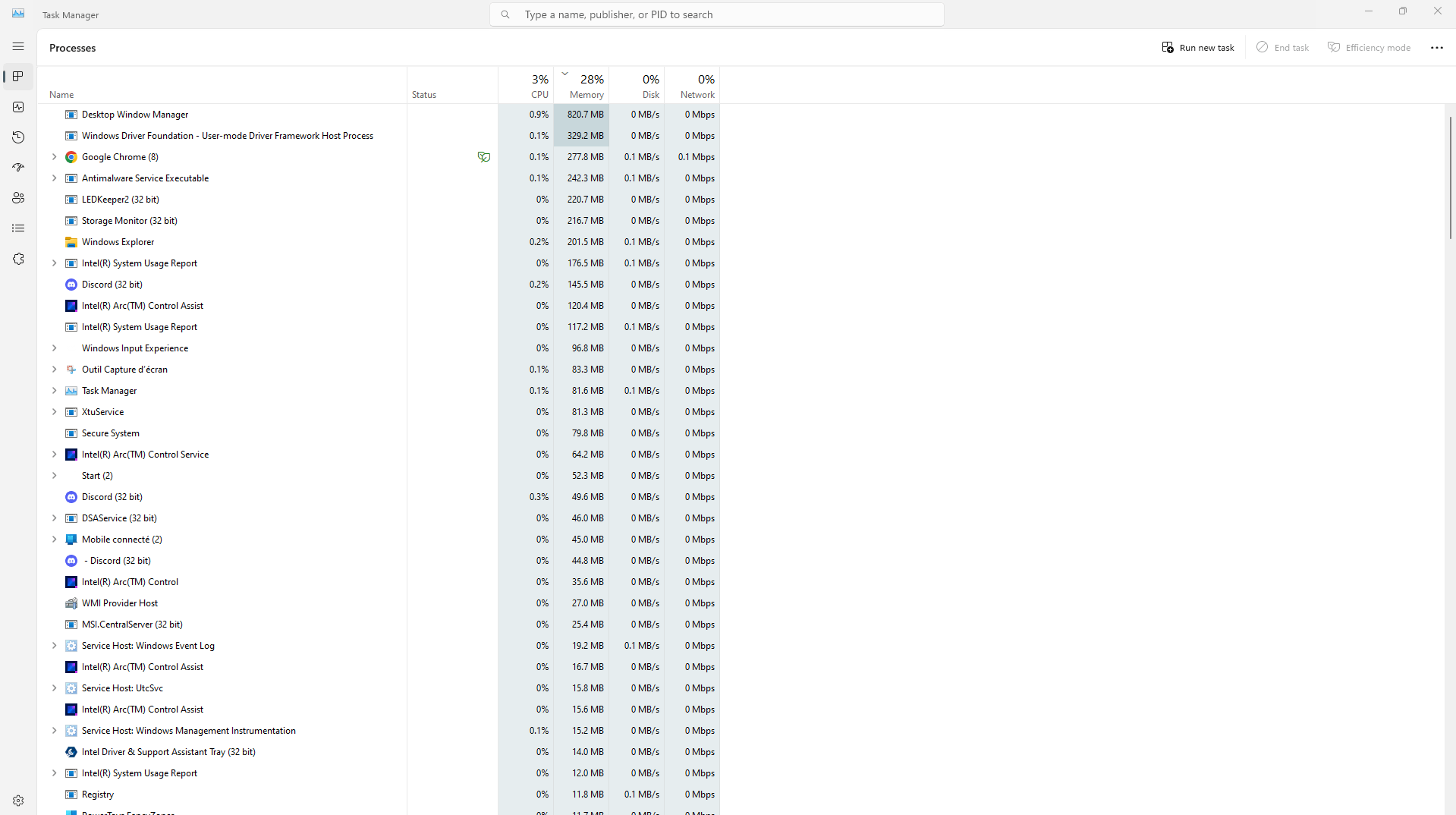Select the Storage Monitor (32 bit) row

(379, 221)
